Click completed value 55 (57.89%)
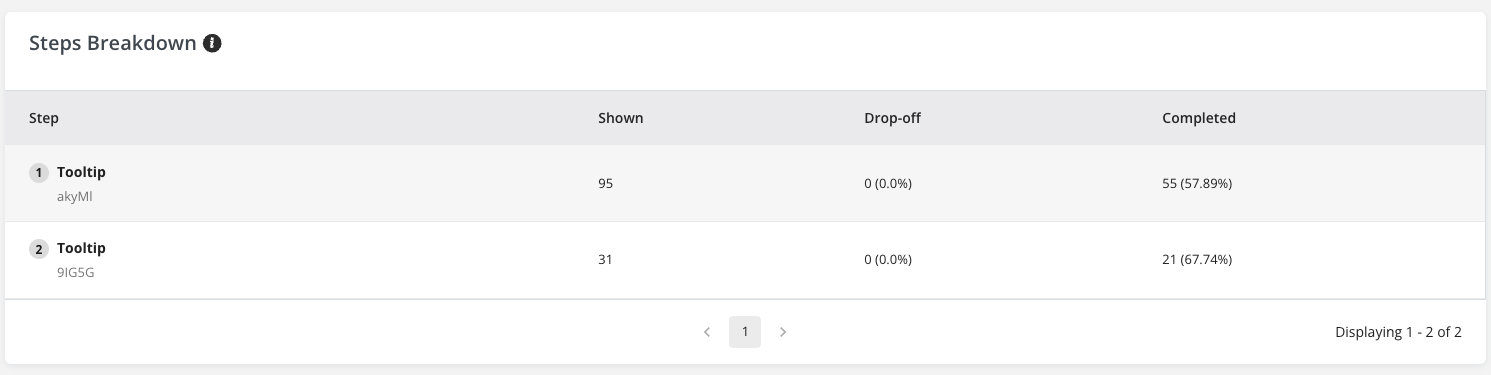1491x375 pixels. (x=1197, y=184)
